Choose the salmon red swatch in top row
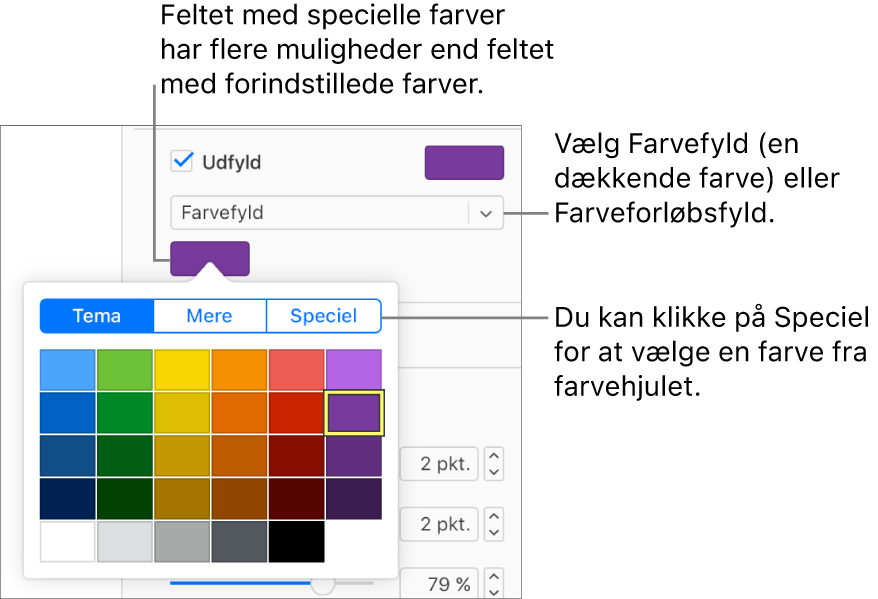The width and height of the screenshot is (878, 599). 296,370
